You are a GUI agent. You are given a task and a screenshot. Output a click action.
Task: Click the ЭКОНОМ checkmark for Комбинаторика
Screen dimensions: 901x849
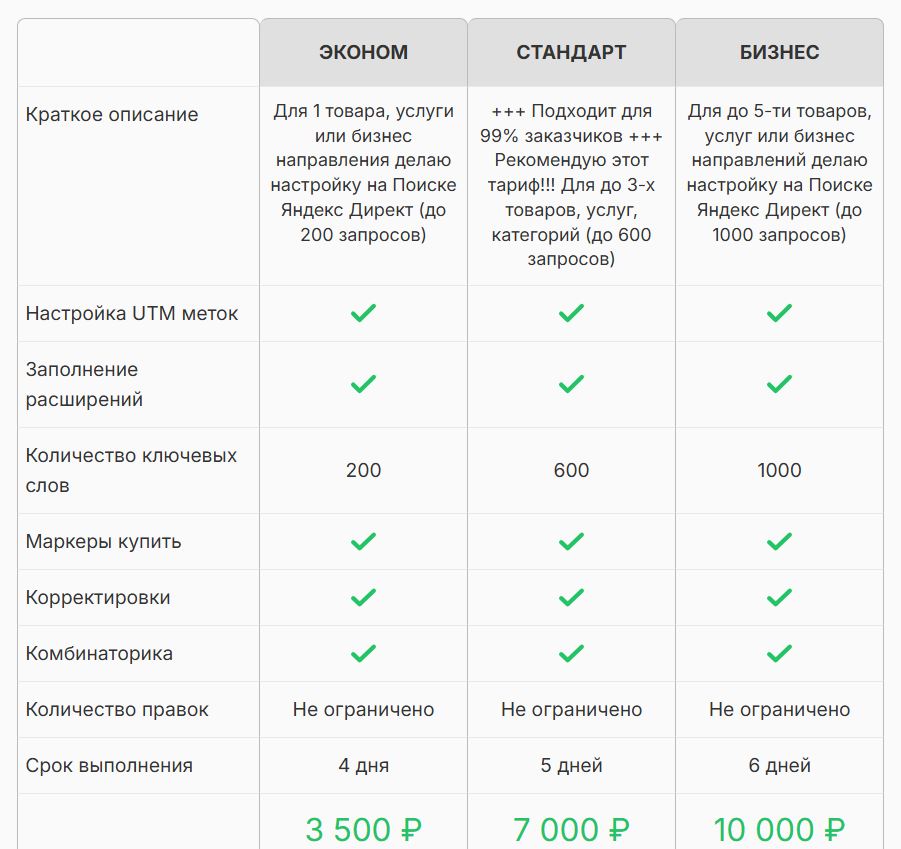(363, 653)
